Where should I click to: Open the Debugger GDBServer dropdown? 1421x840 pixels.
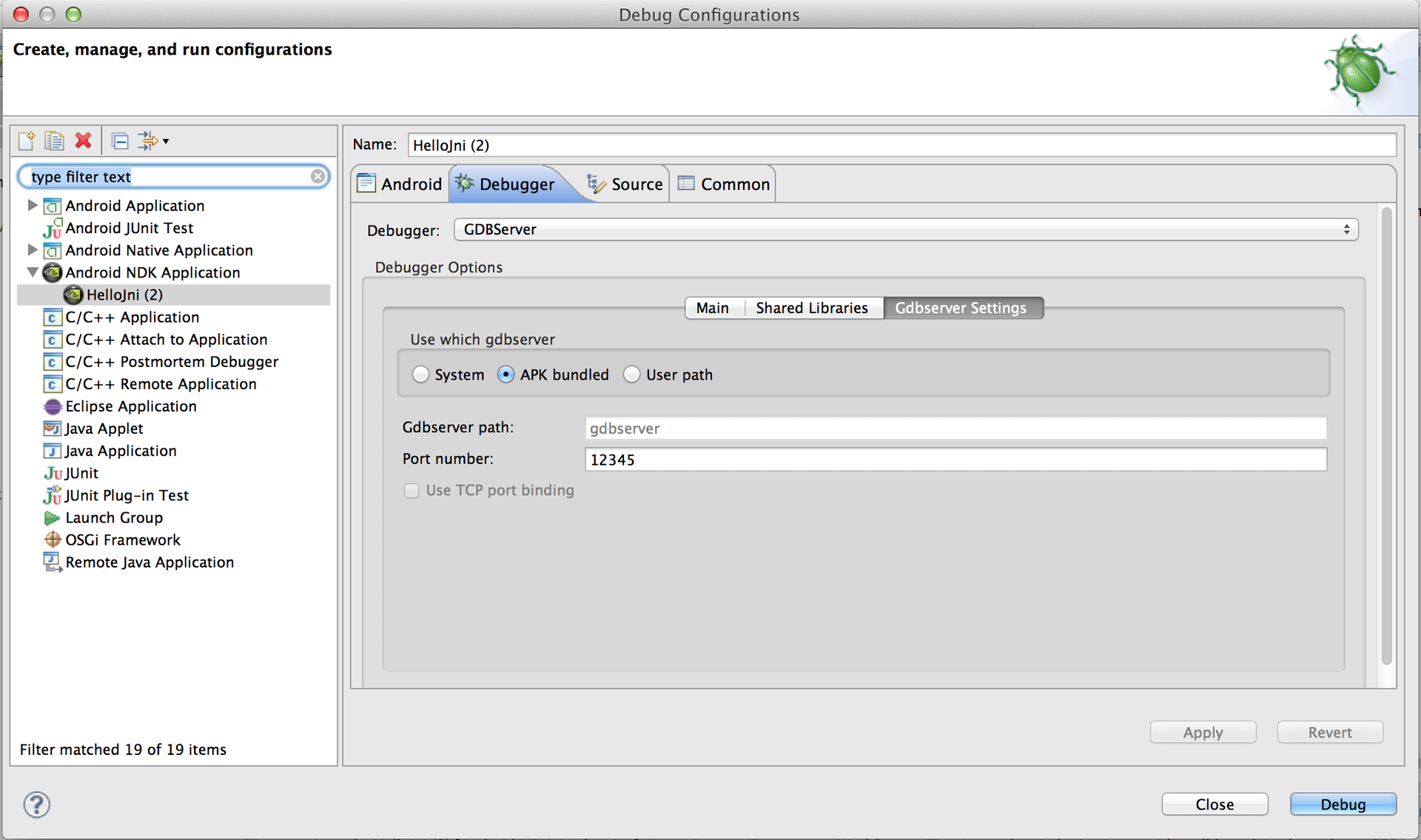[x=906, y=229]
